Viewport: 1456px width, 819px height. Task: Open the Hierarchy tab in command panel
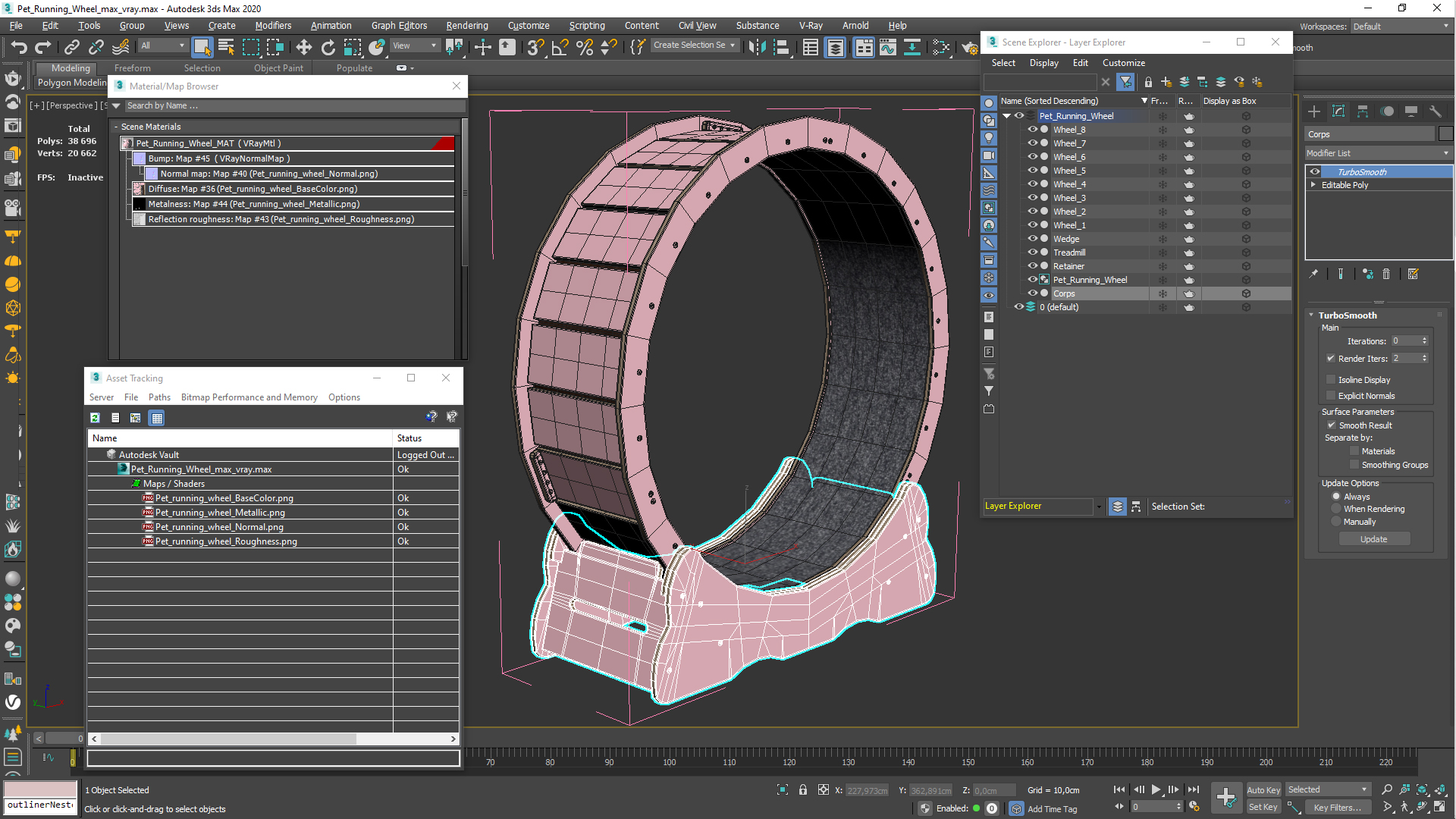(1363, 111)
